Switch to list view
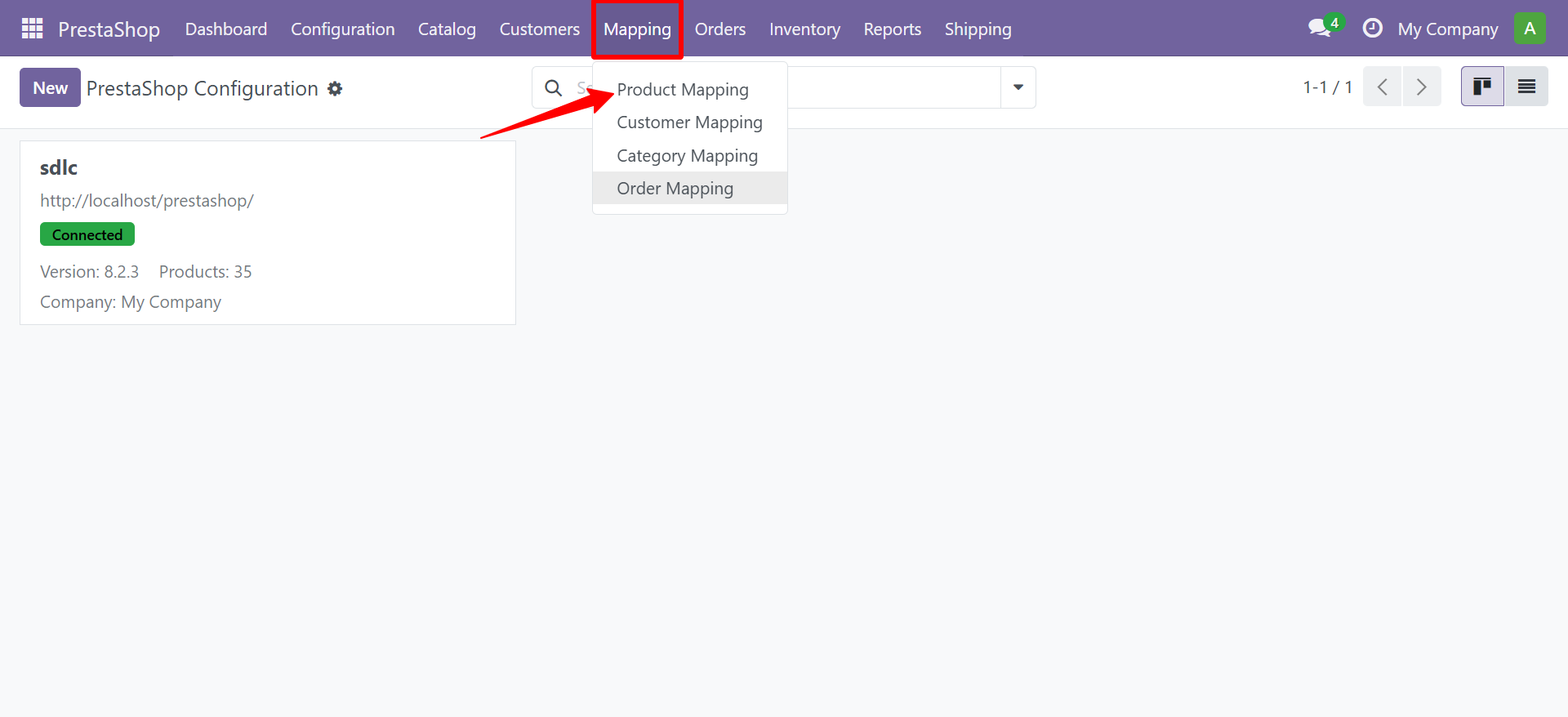 point(1526,87)
